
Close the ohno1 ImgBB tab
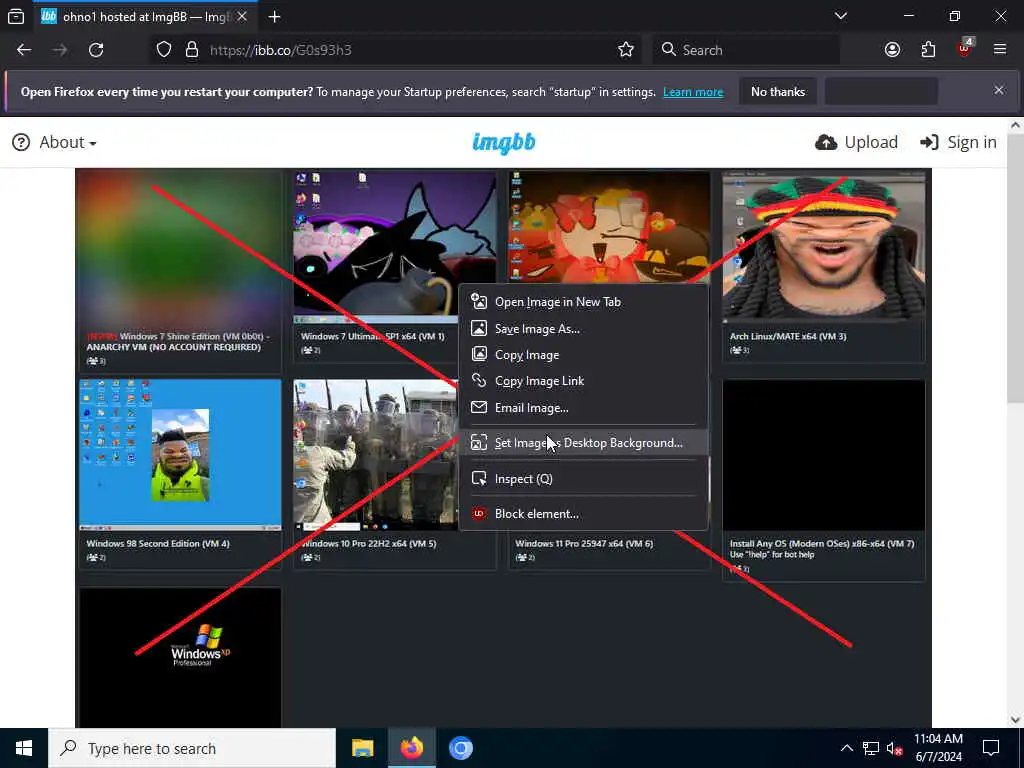click(242, 17)
